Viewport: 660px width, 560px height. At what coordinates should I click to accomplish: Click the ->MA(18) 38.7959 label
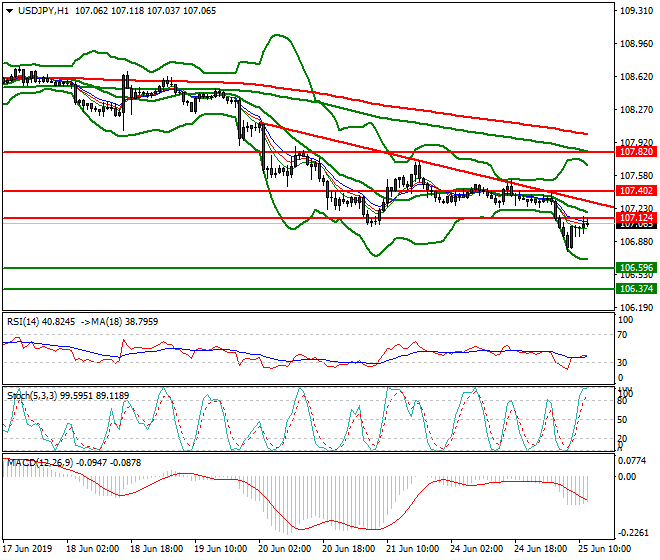tap(120, 322)
